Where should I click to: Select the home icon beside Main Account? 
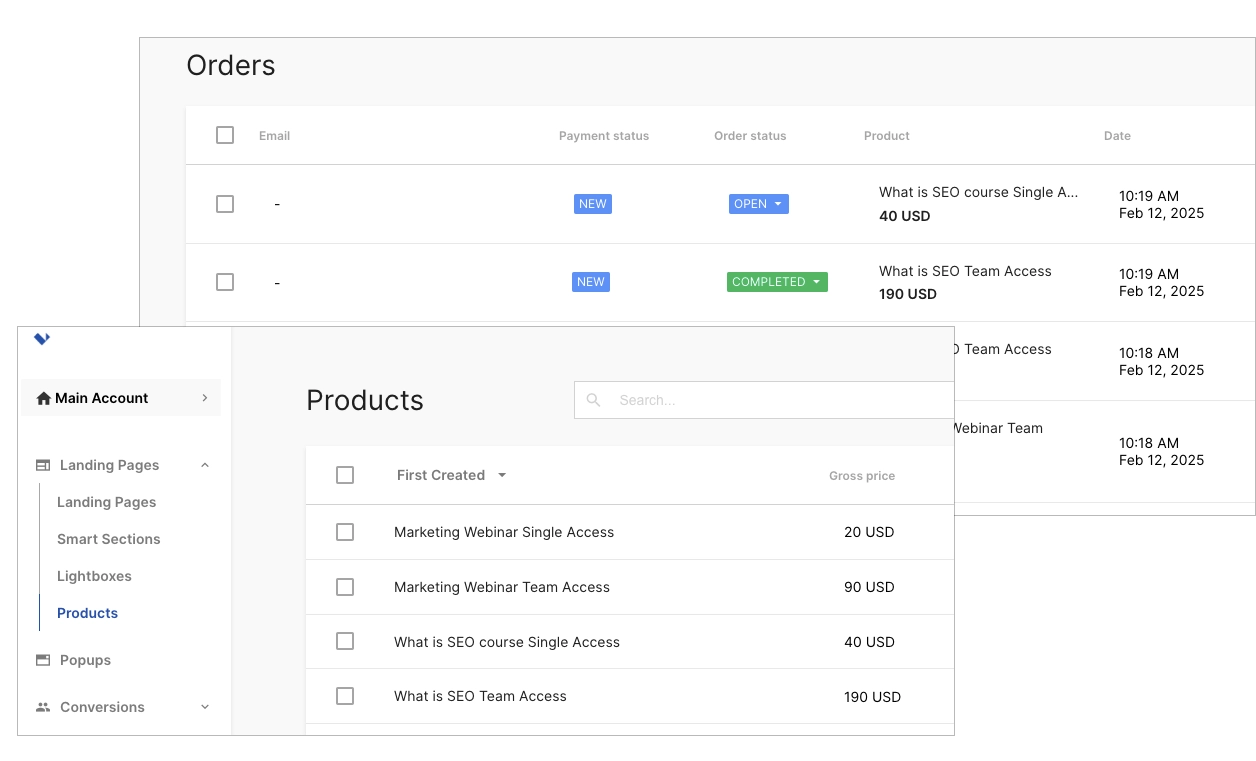pyautogui.click(x=44, y=397)
